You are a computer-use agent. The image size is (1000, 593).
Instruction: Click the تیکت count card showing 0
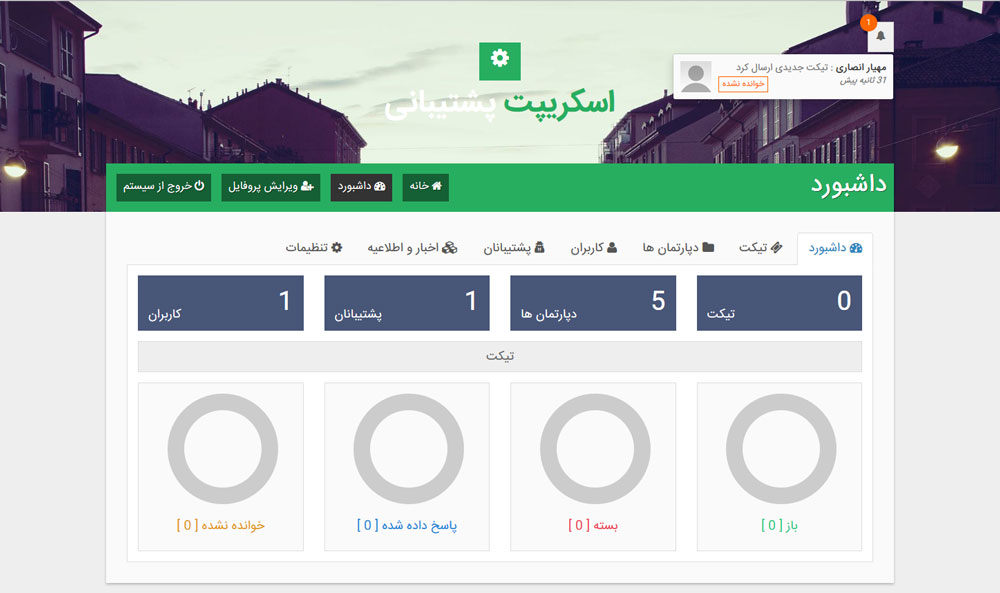(x=779, y=303)
